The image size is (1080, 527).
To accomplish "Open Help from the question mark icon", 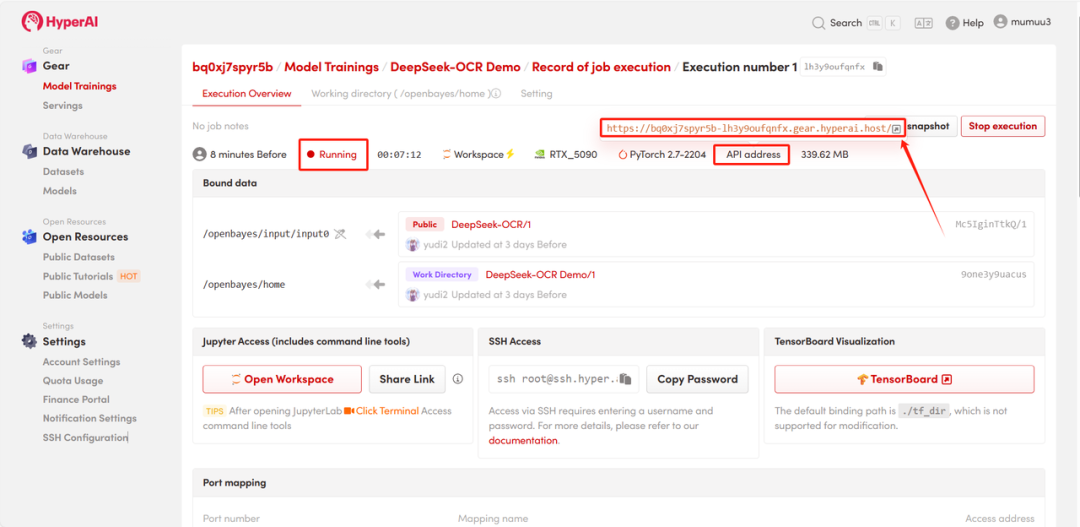I will pyautogui.click(x=952, y=23).
